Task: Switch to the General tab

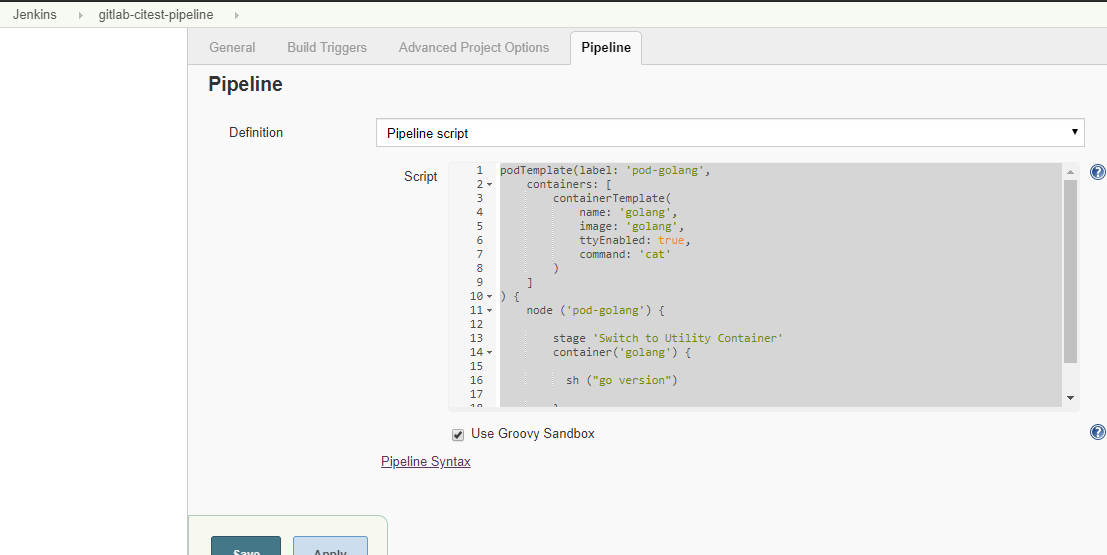Action: click(232, 47)
